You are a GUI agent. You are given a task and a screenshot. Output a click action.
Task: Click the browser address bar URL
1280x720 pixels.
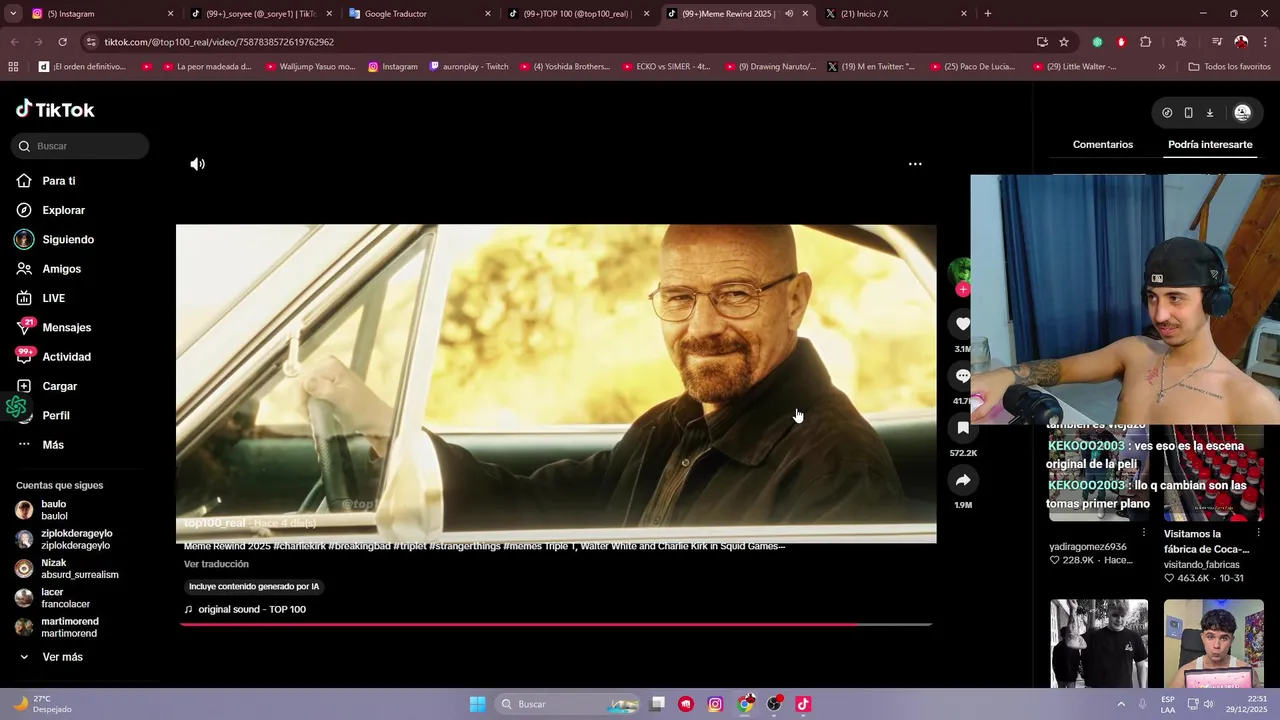[x=219, y=42]
